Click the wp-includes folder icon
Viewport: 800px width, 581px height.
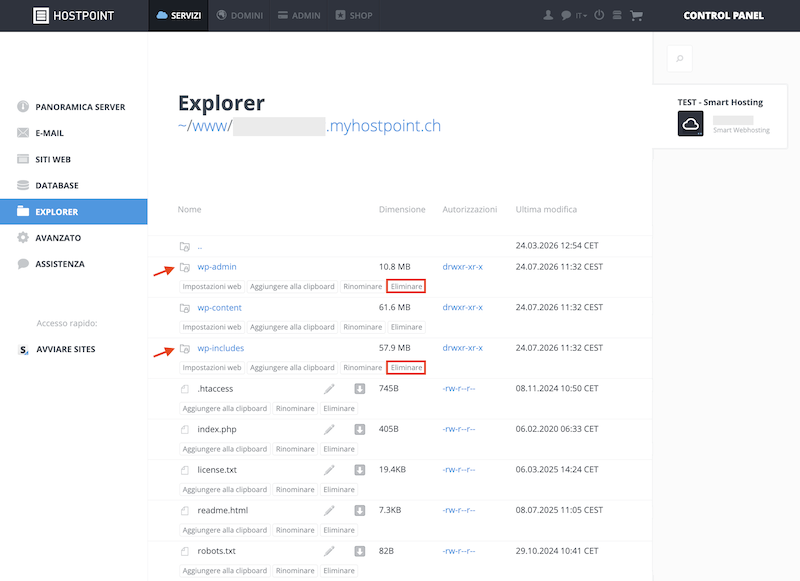pos(185,349)
